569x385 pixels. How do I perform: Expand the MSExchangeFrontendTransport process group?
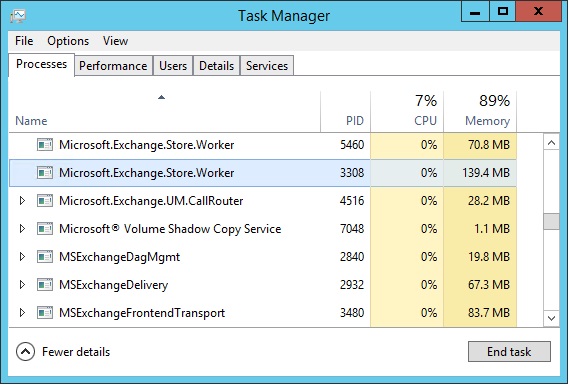point(22,312)
